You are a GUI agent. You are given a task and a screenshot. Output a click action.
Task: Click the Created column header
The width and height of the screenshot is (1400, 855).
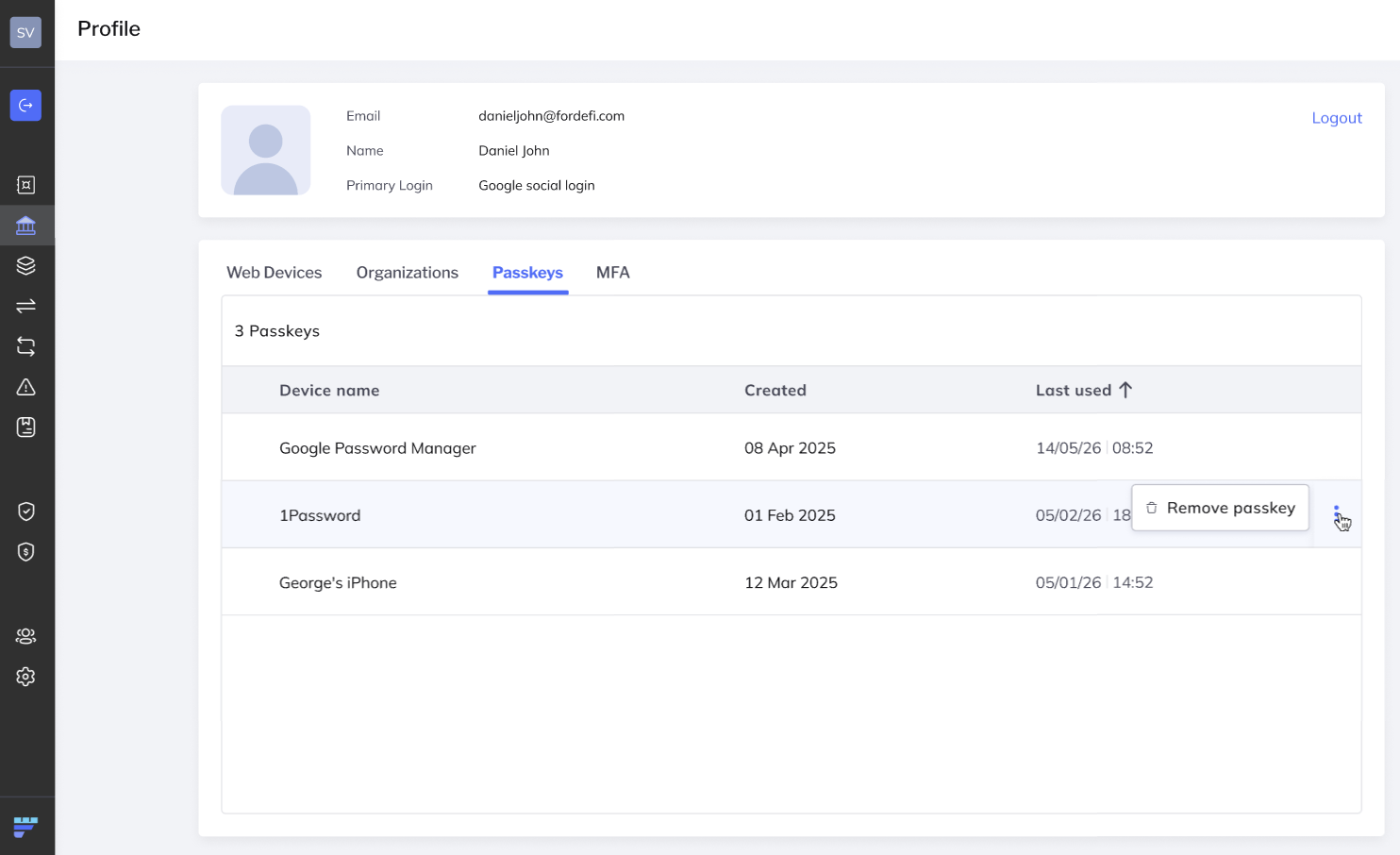click(775, 391)
